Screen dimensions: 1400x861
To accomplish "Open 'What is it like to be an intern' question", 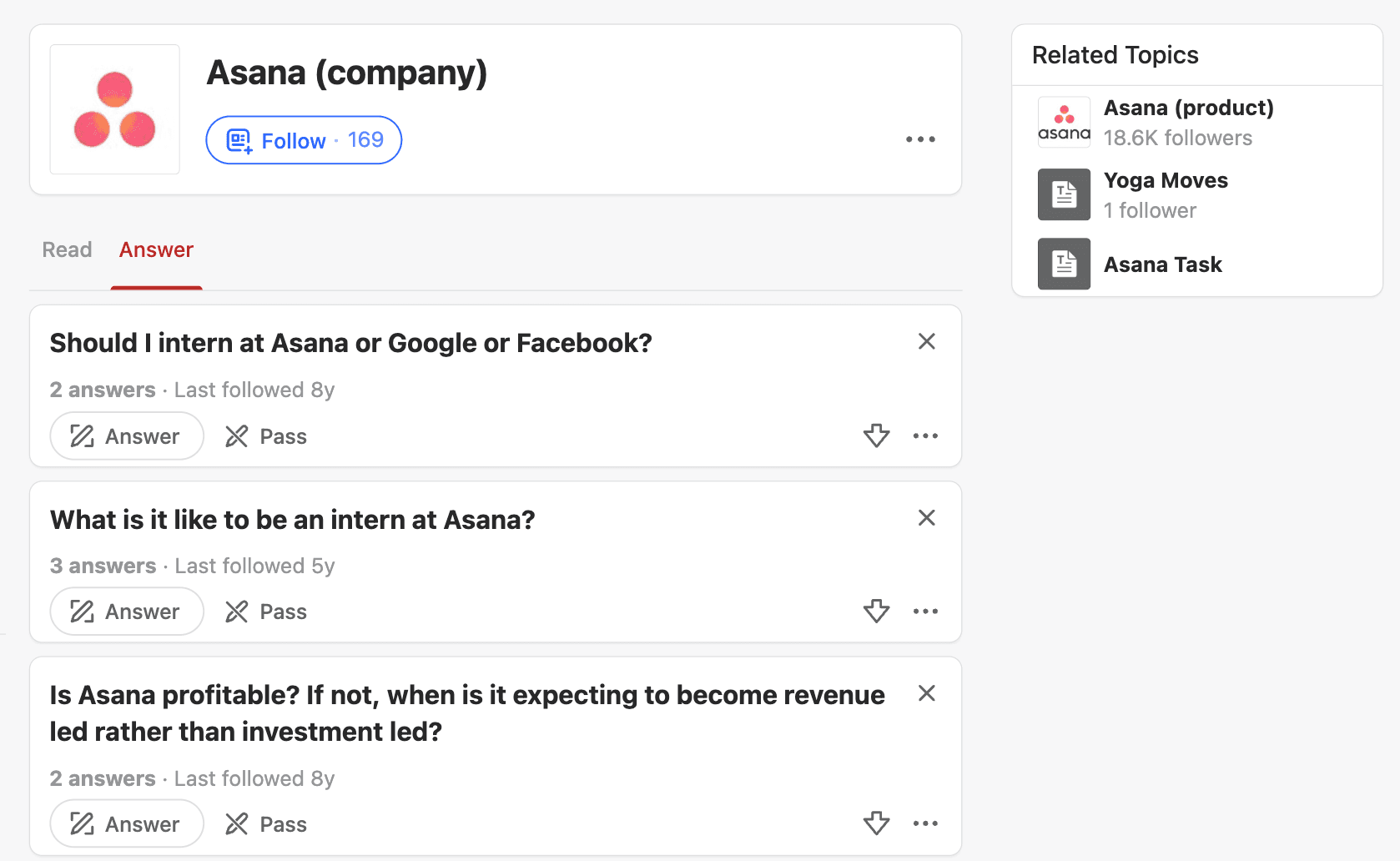I will (x=292, y=520).
